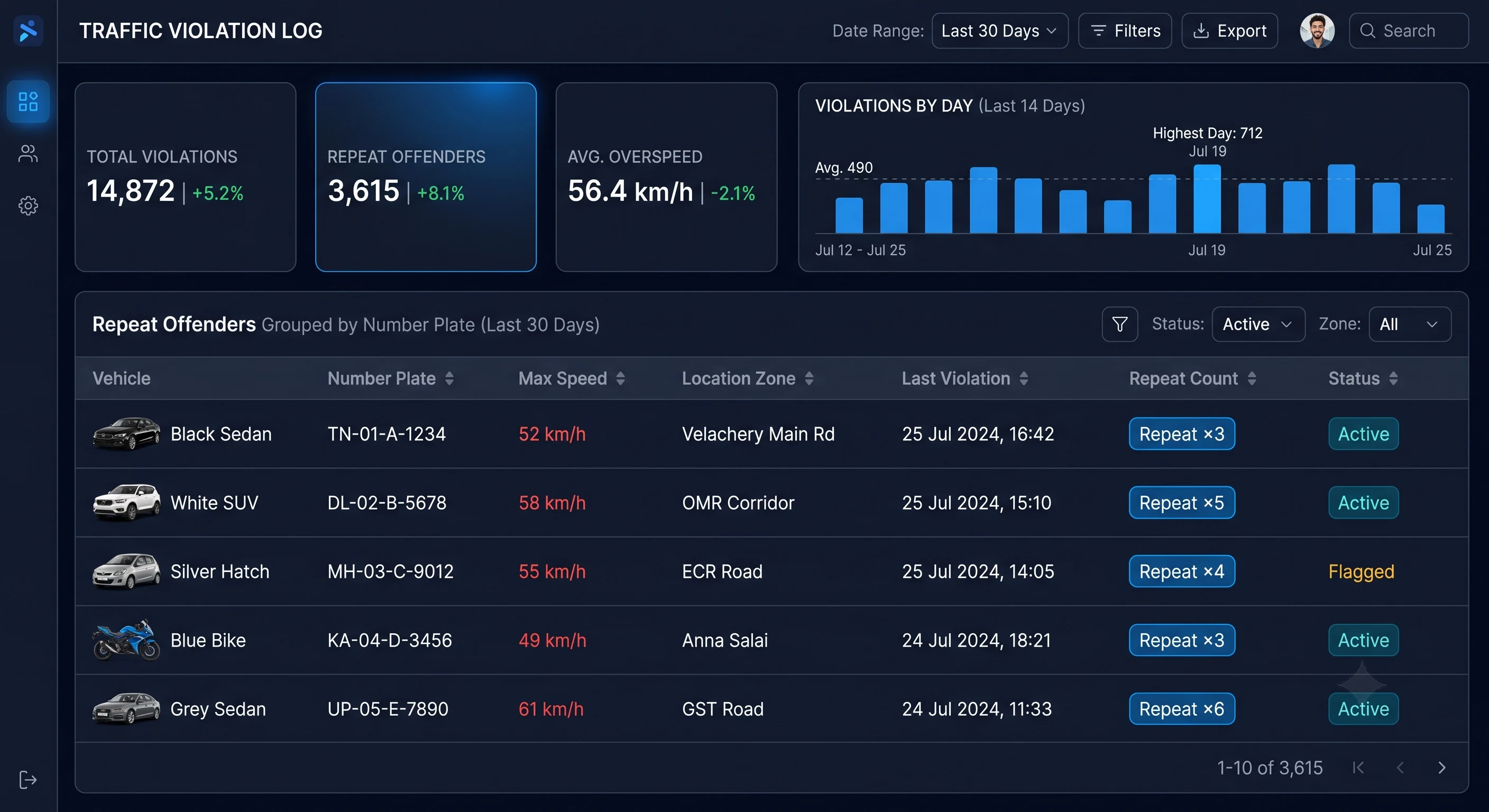Open the users icon in sidebar
Viewport: 1489px width, 812px height.
click(x=27, y=153)
